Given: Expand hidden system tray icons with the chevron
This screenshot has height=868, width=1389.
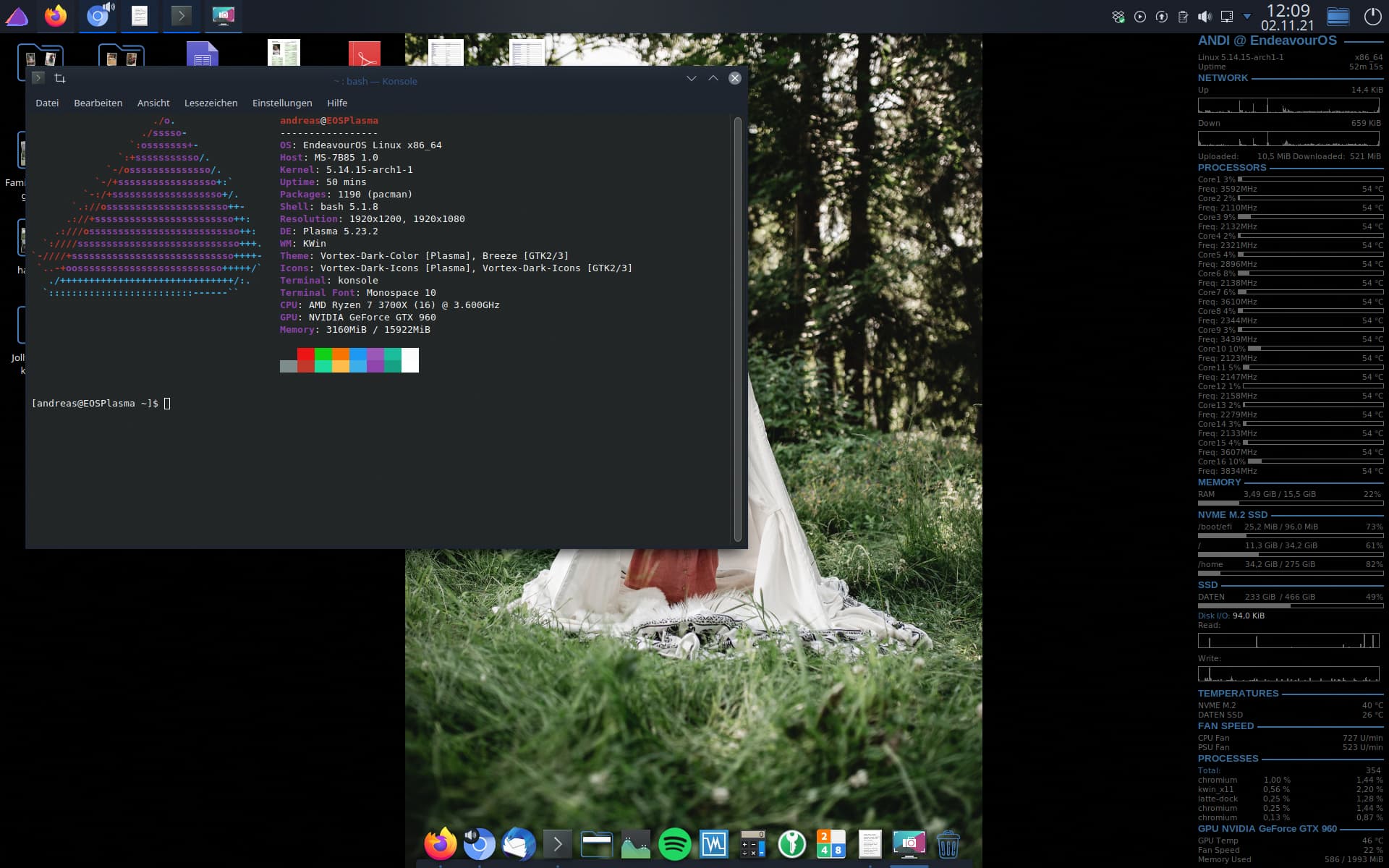Looking at the screenshot, I should [x=1245, y=14].
